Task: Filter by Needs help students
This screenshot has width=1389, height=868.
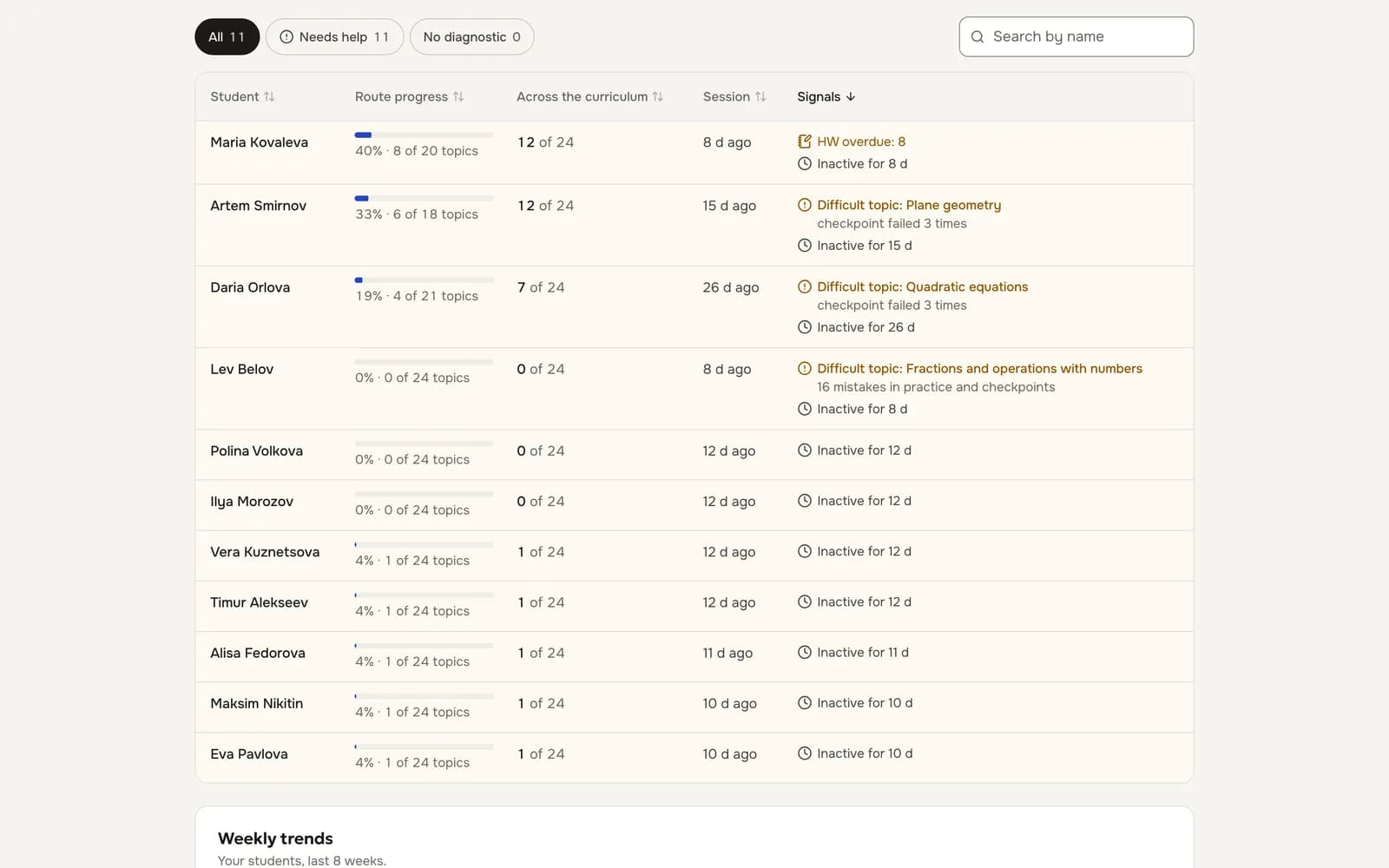Action: pyautogui.click(x=334, y=36)
